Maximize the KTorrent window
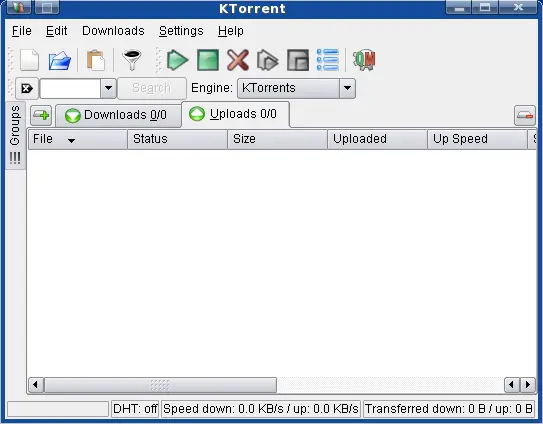The width and height of the screenshot is (543, 424). (x=485, y=7)
